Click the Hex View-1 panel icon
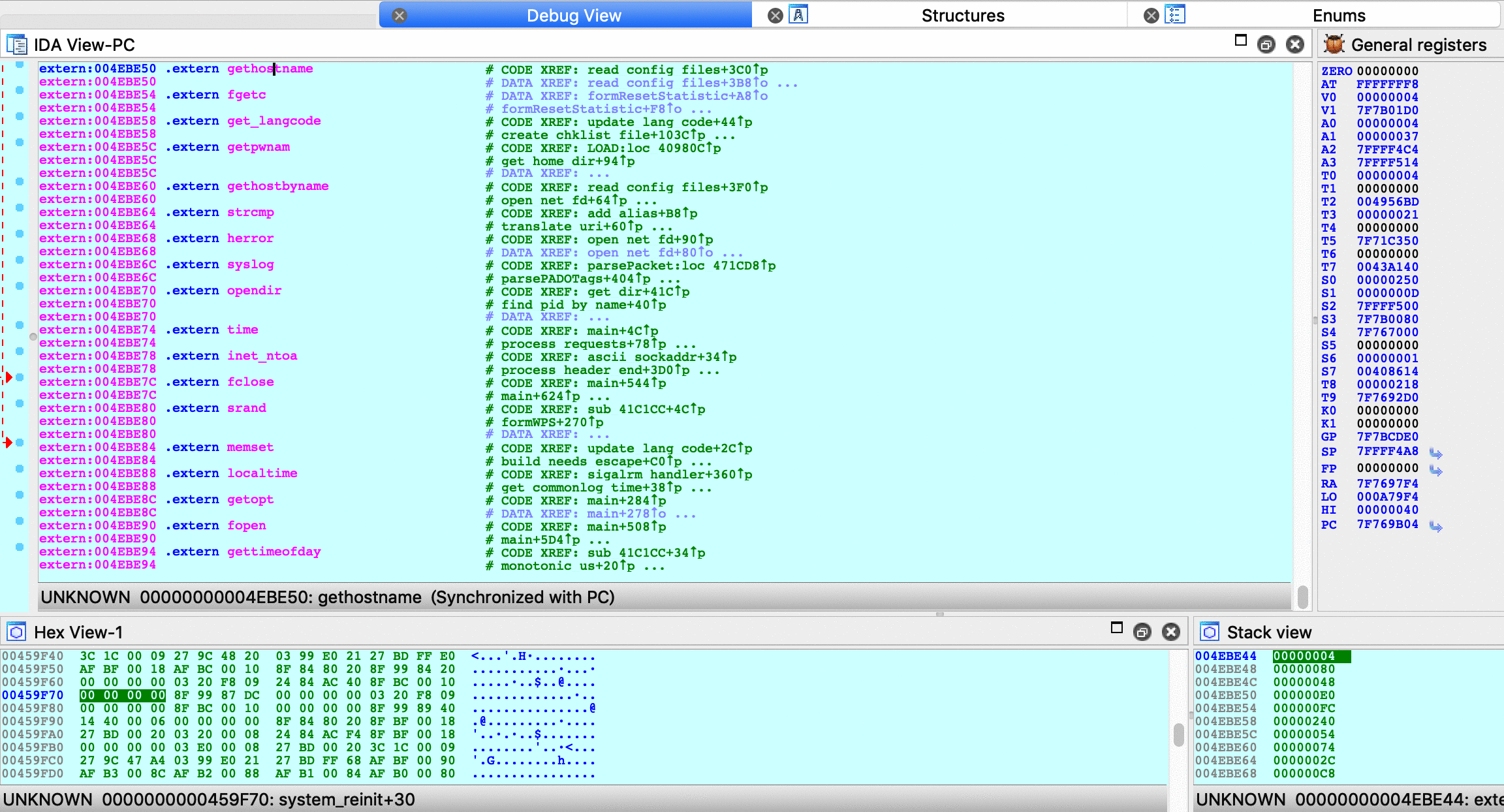1504x812 pixels. click(16, 632)
